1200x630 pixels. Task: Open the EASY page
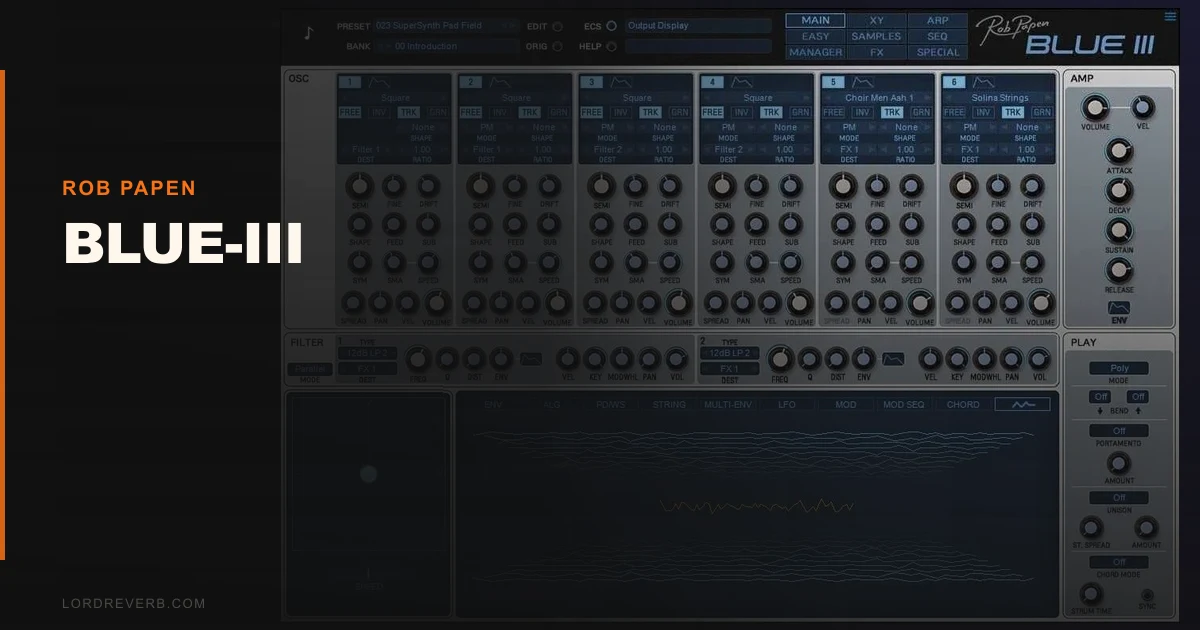815,36
